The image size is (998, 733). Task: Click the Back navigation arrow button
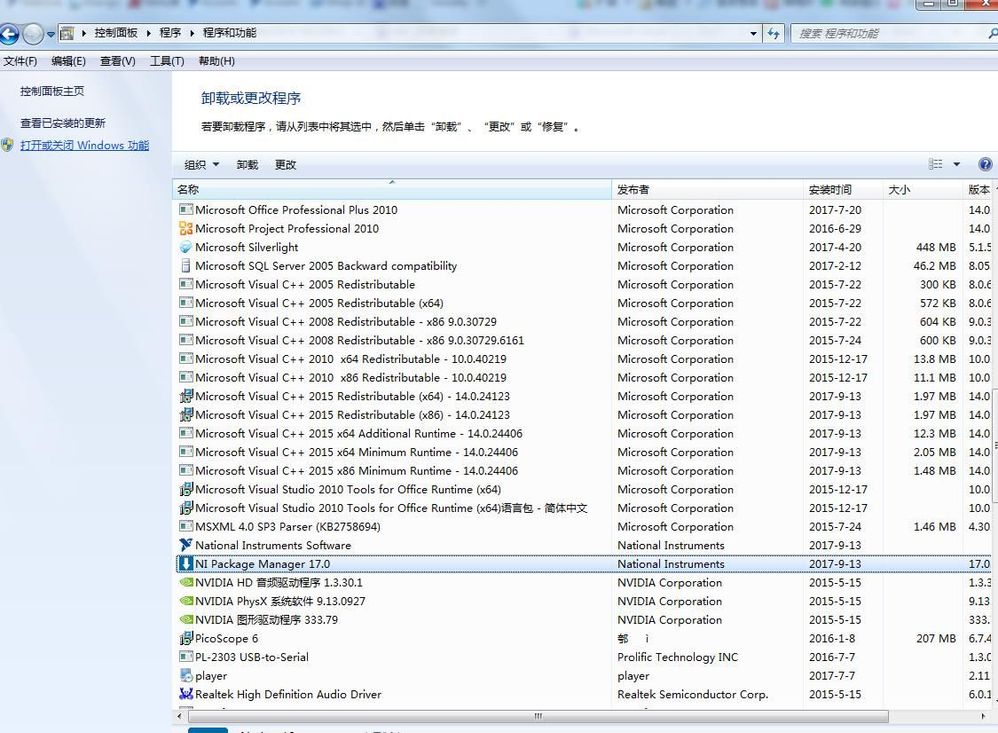[x=9, y=34]
